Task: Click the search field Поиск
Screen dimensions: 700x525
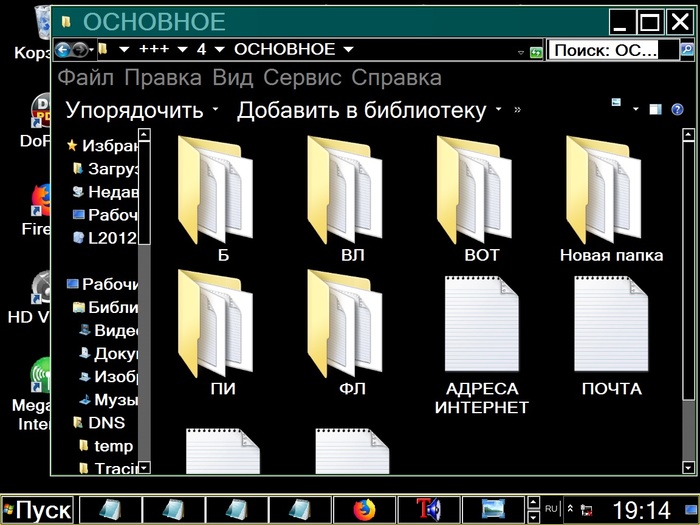Action: pyautogui.click(x=603, y=49)
